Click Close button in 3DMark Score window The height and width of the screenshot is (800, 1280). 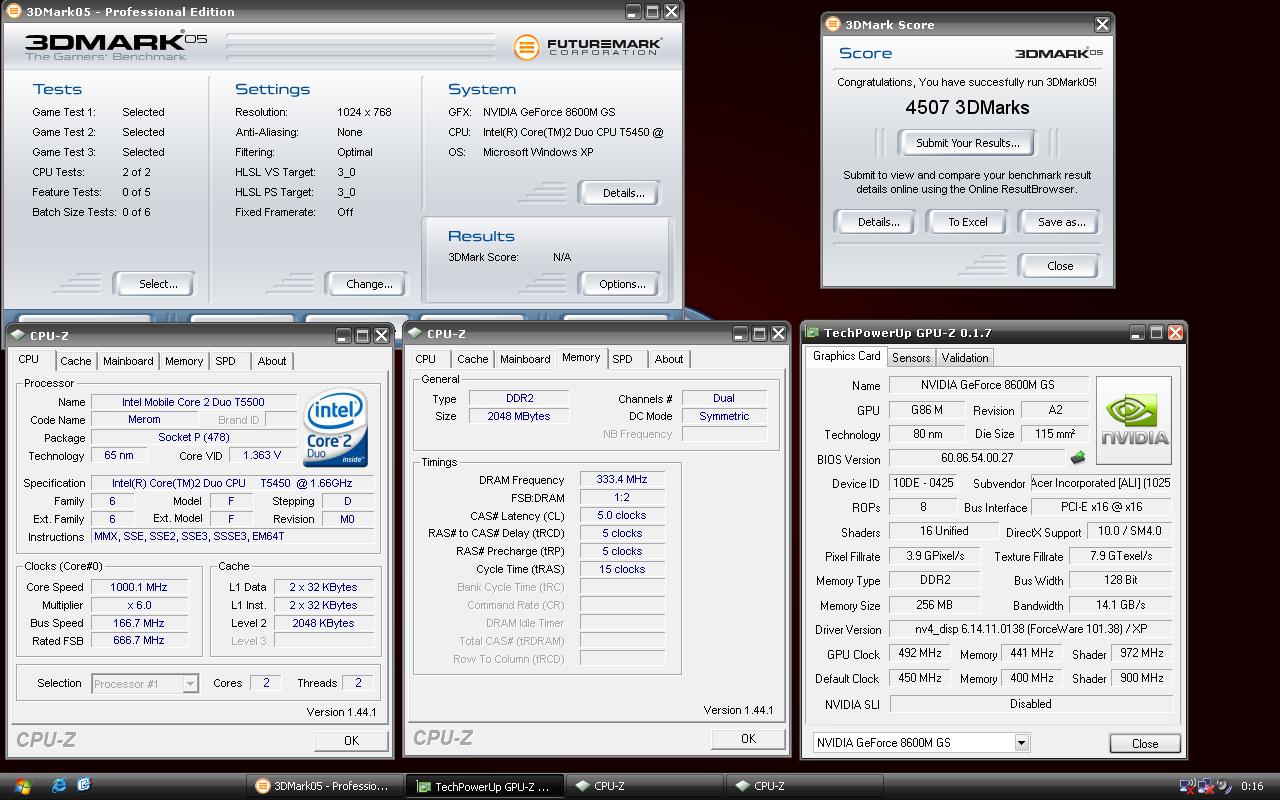(1060, 266)
